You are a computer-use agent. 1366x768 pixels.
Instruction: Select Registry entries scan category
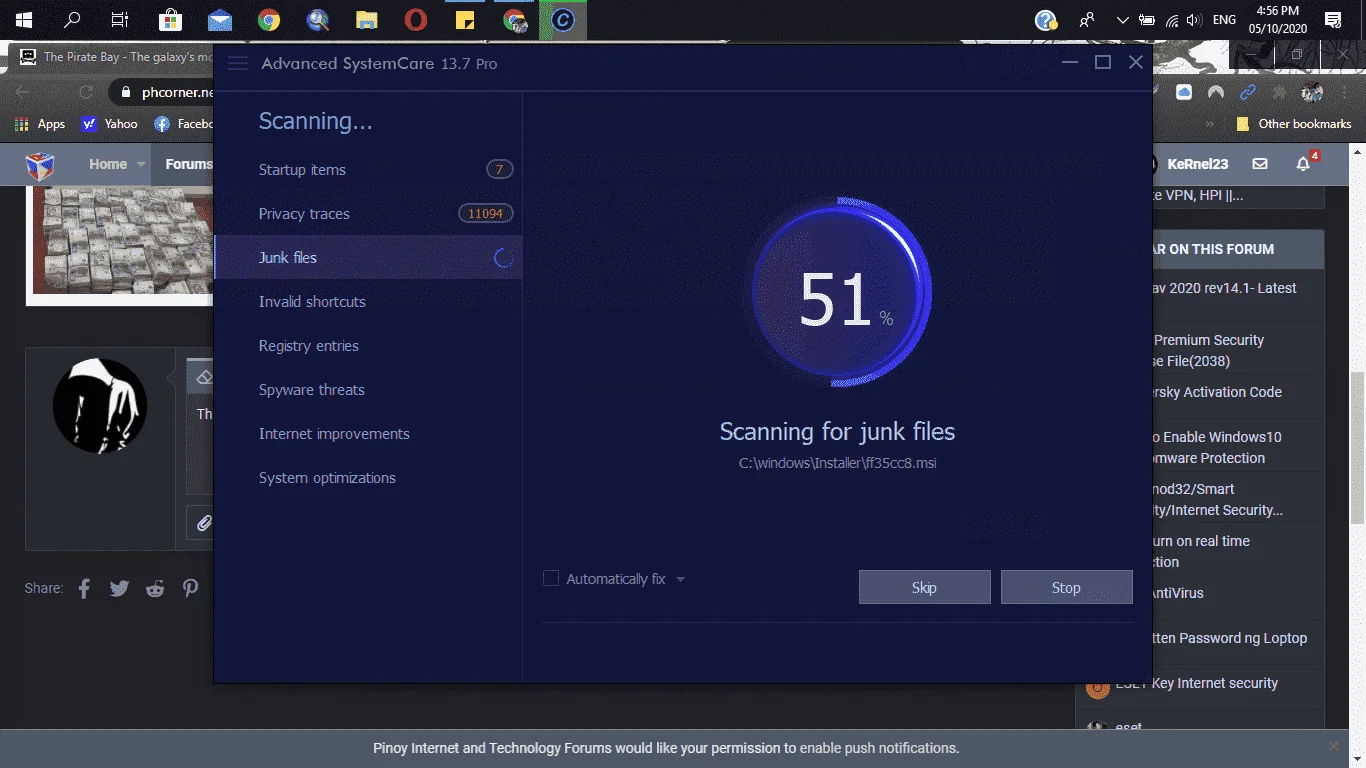368,346
